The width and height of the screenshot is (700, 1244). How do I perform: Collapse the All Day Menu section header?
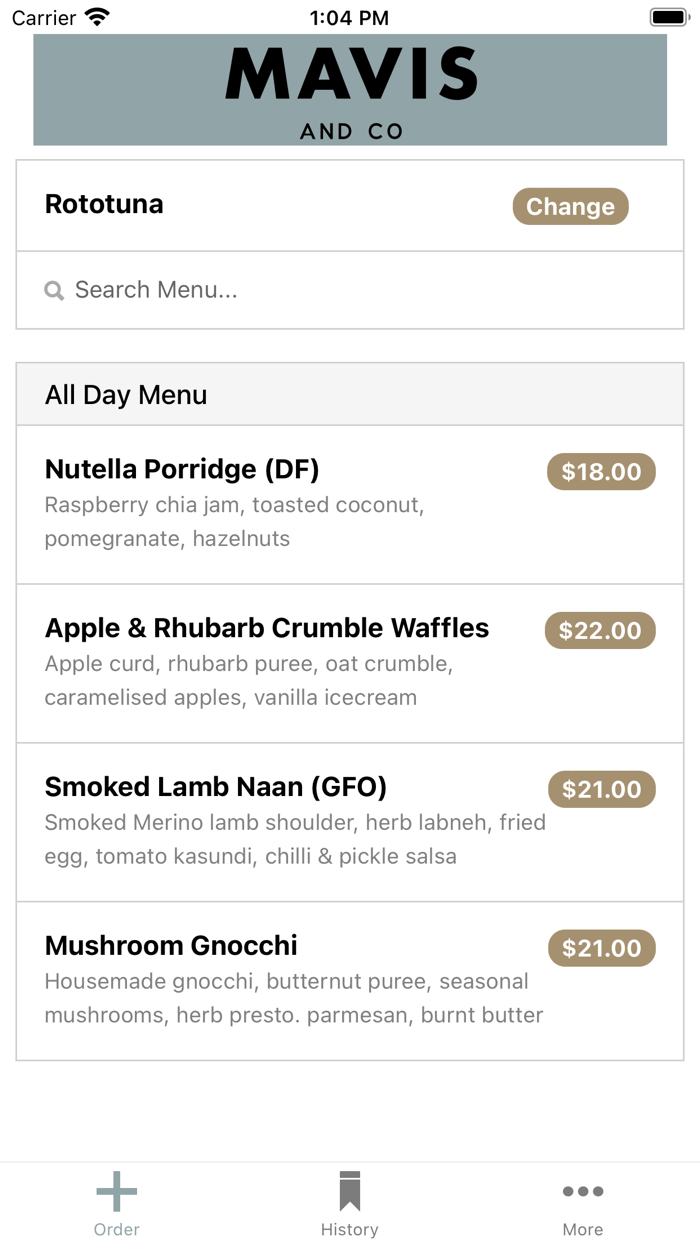point(350,395)
